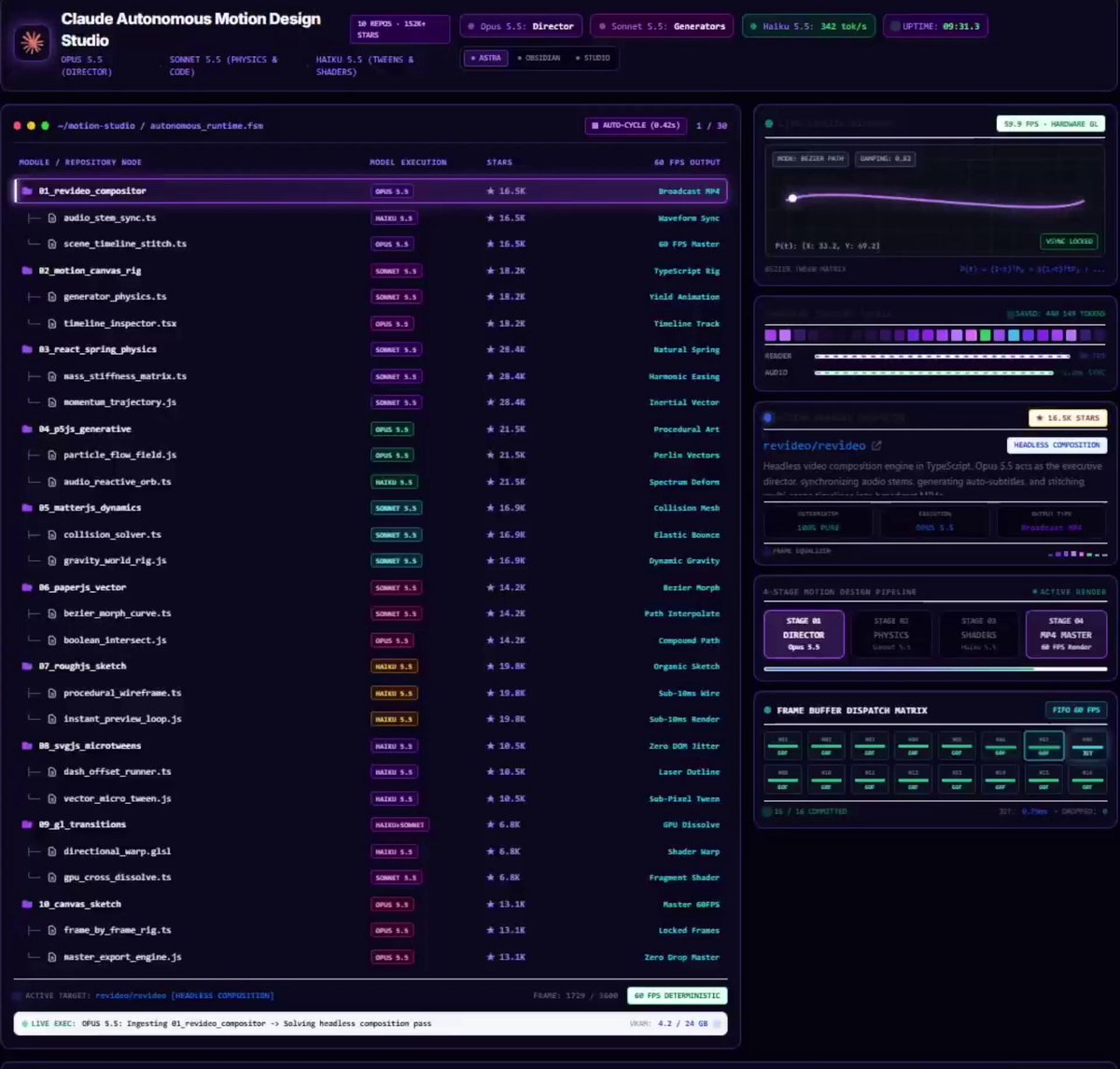Screen dimensions: 1120x1069
Task: Click star icon in 01_revideo_compositor row
Action: pyautogui.click(x=491, y=191)
